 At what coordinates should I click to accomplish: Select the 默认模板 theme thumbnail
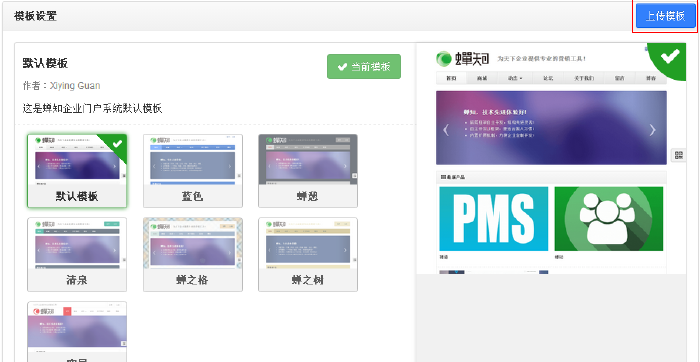[77, 171]
